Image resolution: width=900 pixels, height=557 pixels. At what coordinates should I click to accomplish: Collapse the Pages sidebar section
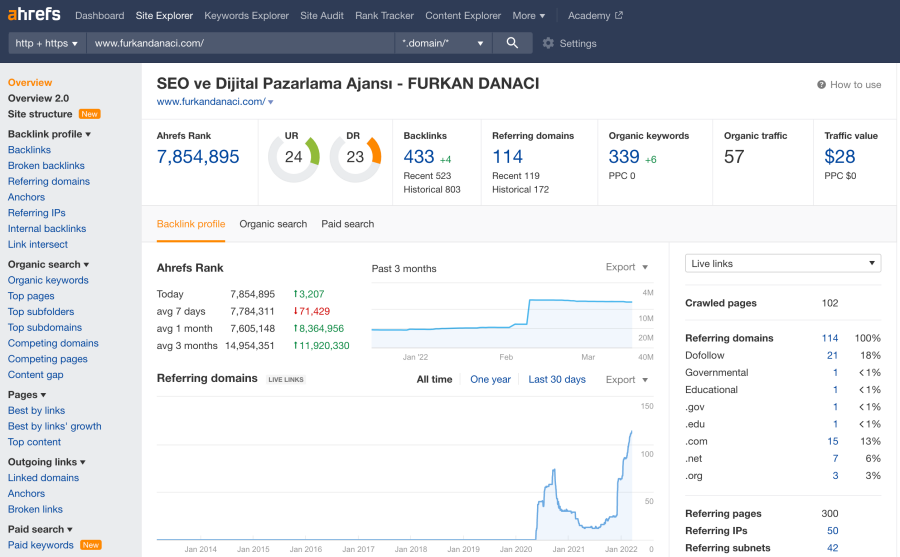pyautogui.click(x=27, y=394)
